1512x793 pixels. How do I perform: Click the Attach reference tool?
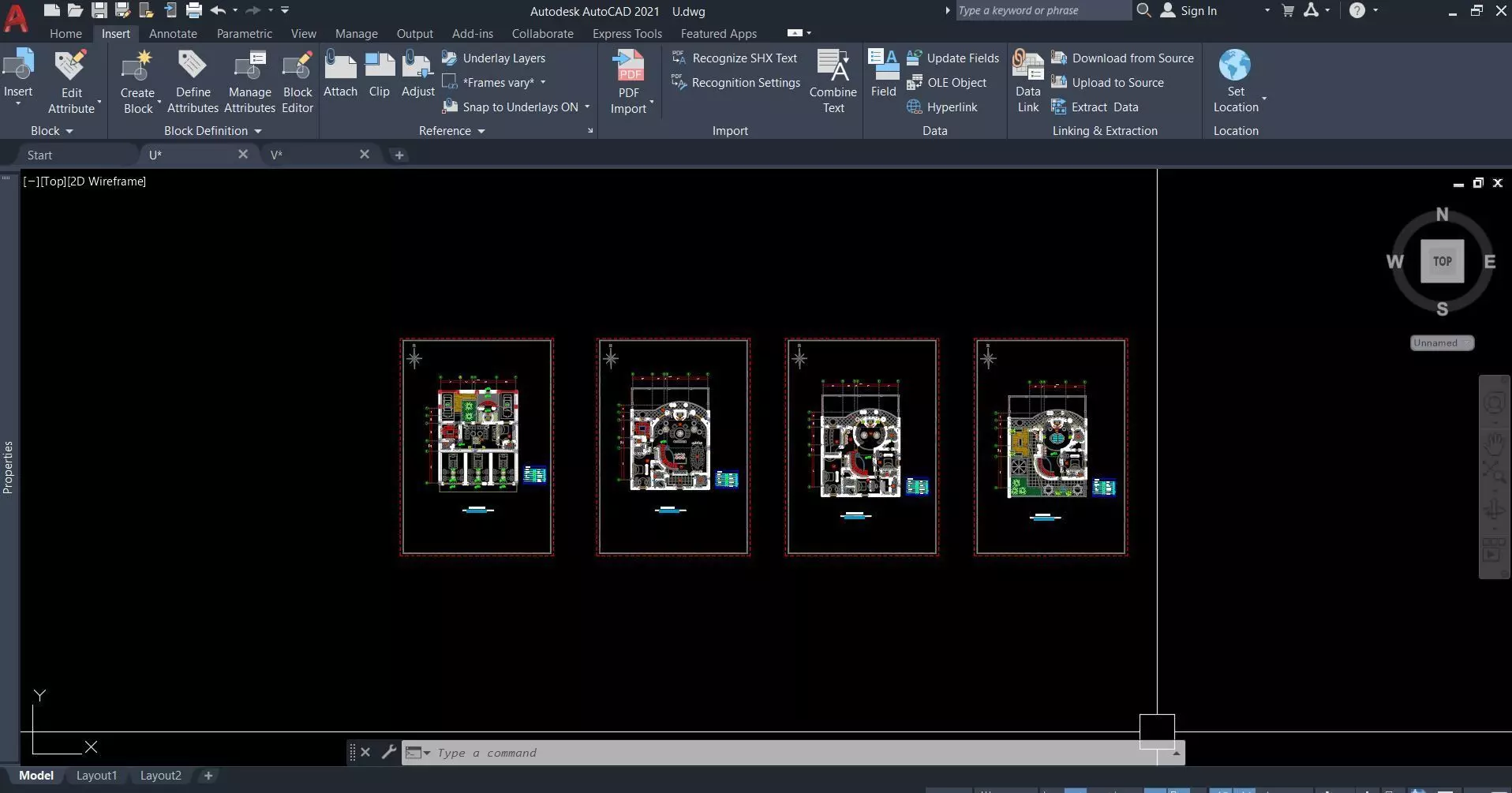point(340,73)
